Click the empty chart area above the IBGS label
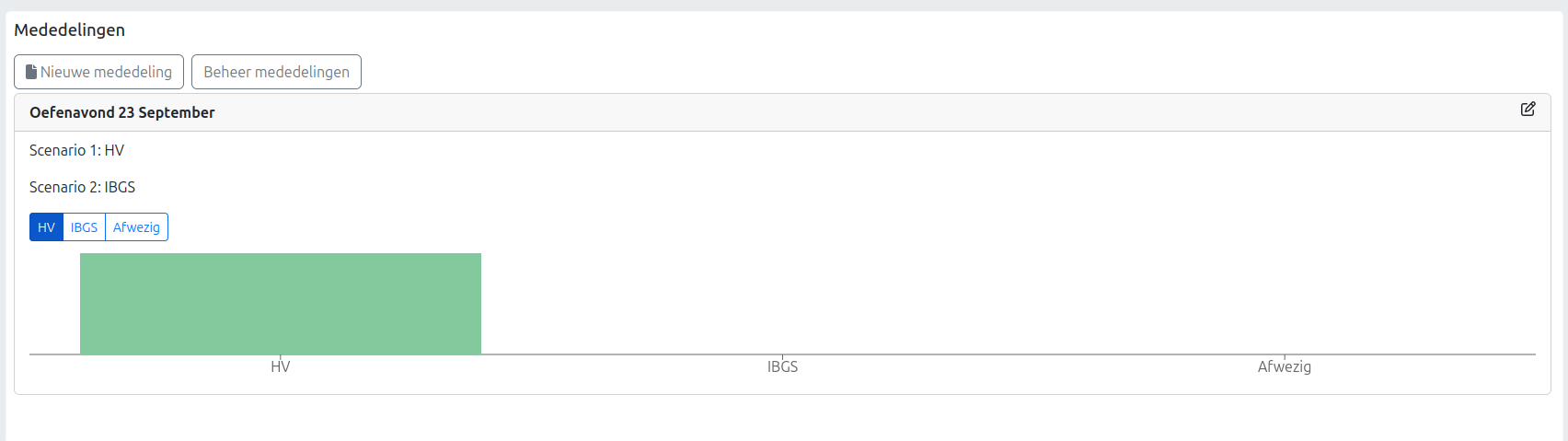Screen dimensions: 1568x441 click(782, 304)
